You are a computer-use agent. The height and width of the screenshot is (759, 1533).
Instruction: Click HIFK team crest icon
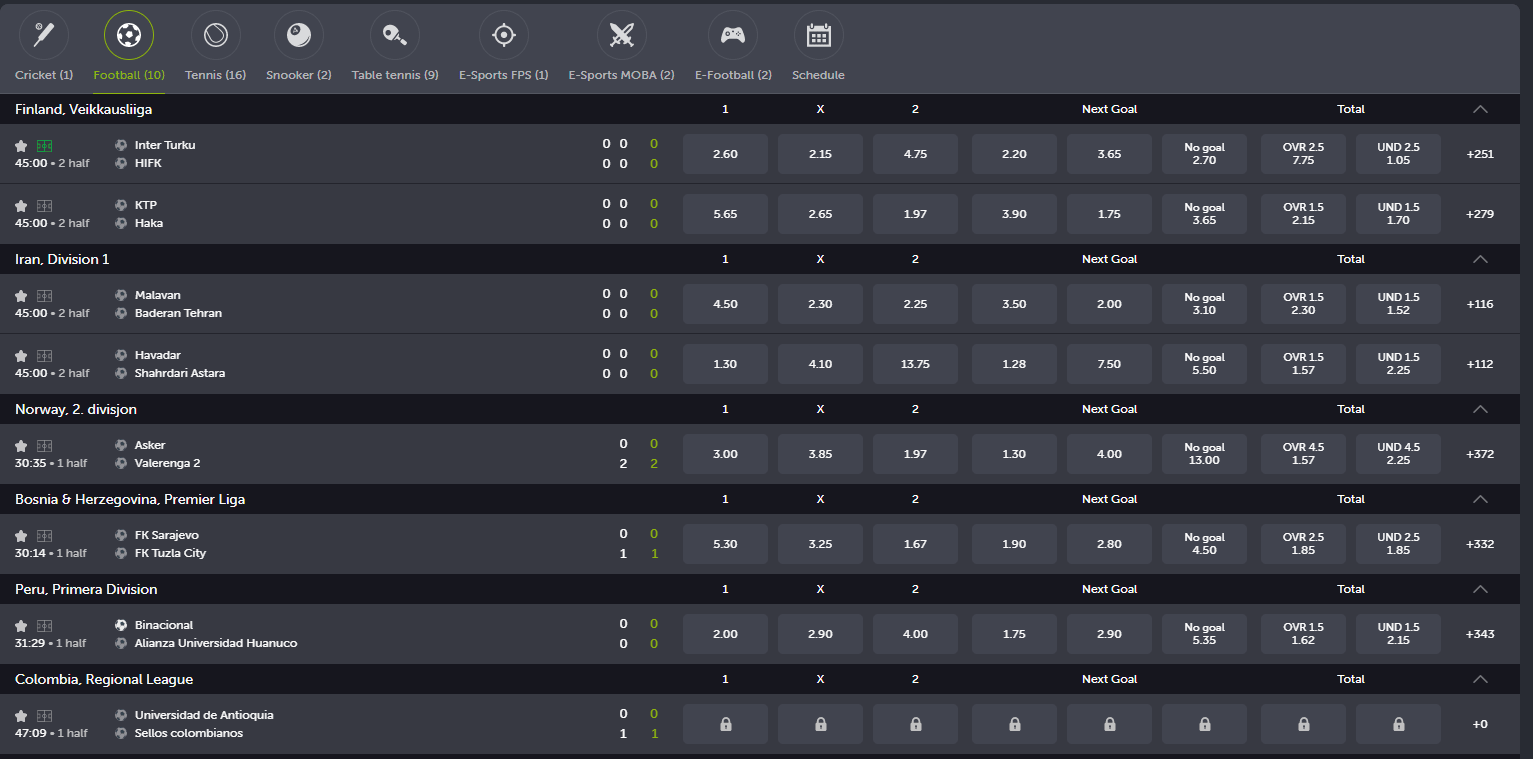(121, 163)
